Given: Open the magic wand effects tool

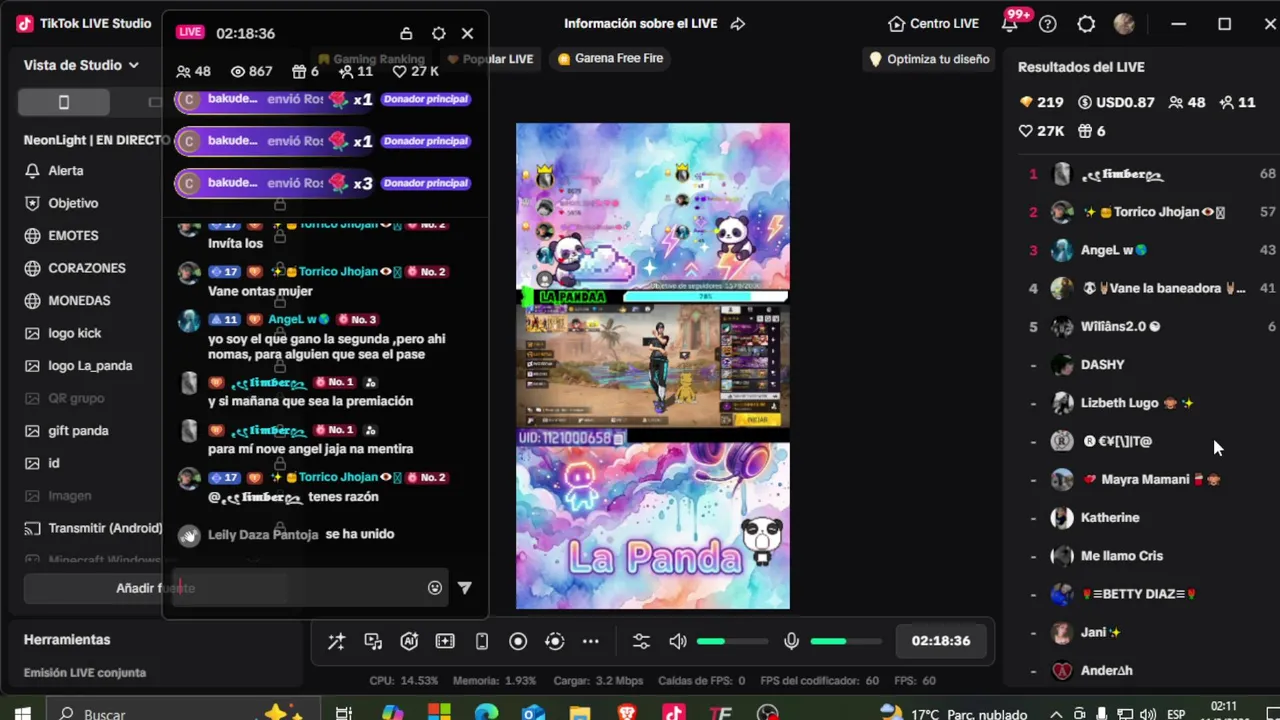Looking at the screenshot, I should (x=336, y=642).
